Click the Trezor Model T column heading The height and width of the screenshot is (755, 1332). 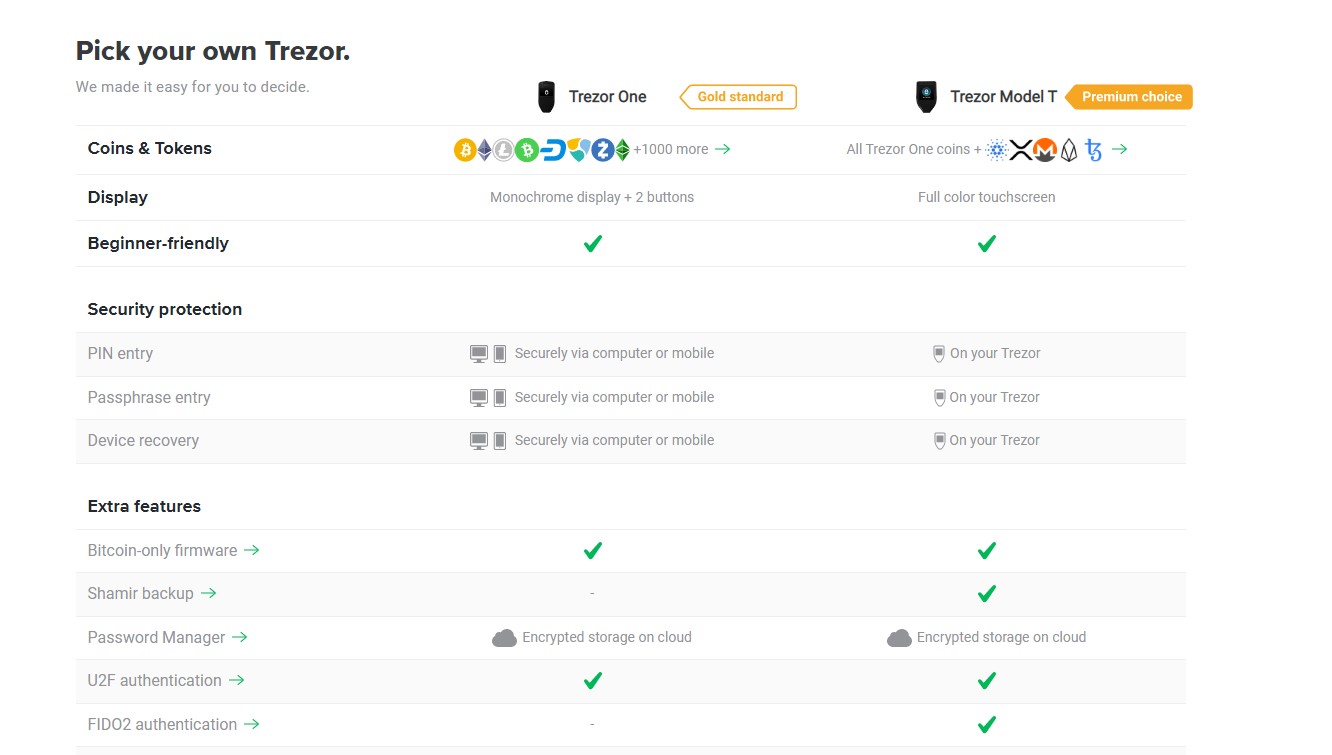click(x=1003, y=97)
